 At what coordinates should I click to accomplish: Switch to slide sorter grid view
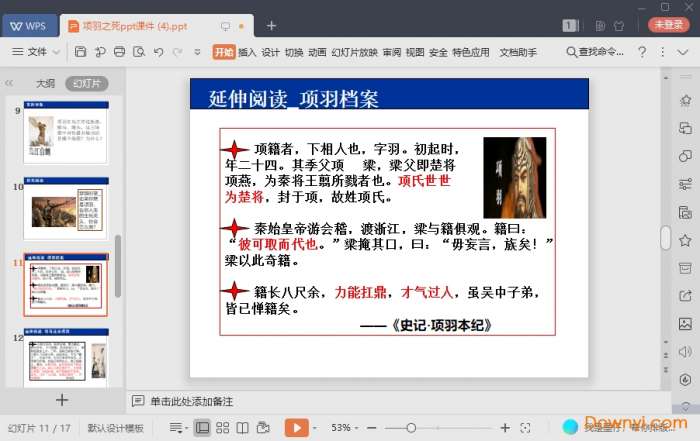point(222,428)
